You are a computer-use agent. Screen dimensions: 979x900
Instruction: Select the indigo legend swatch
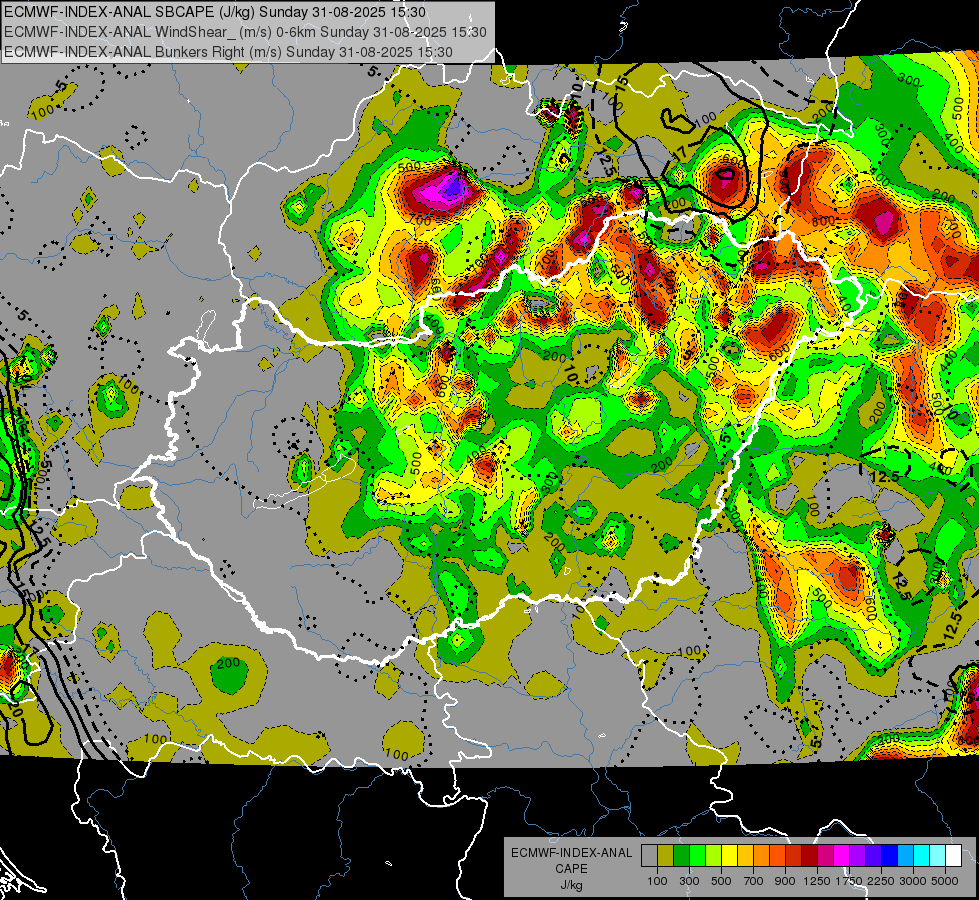pyautogui.click(x=873, y=856)
